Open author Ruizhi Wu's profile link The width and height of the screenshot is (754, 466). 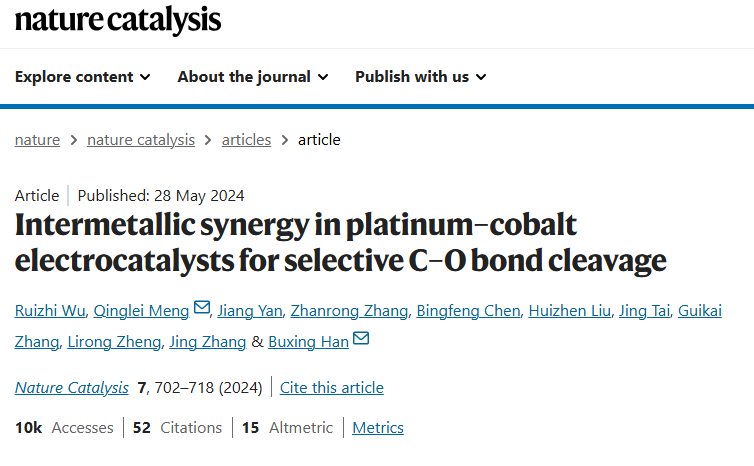pos(50,311)
